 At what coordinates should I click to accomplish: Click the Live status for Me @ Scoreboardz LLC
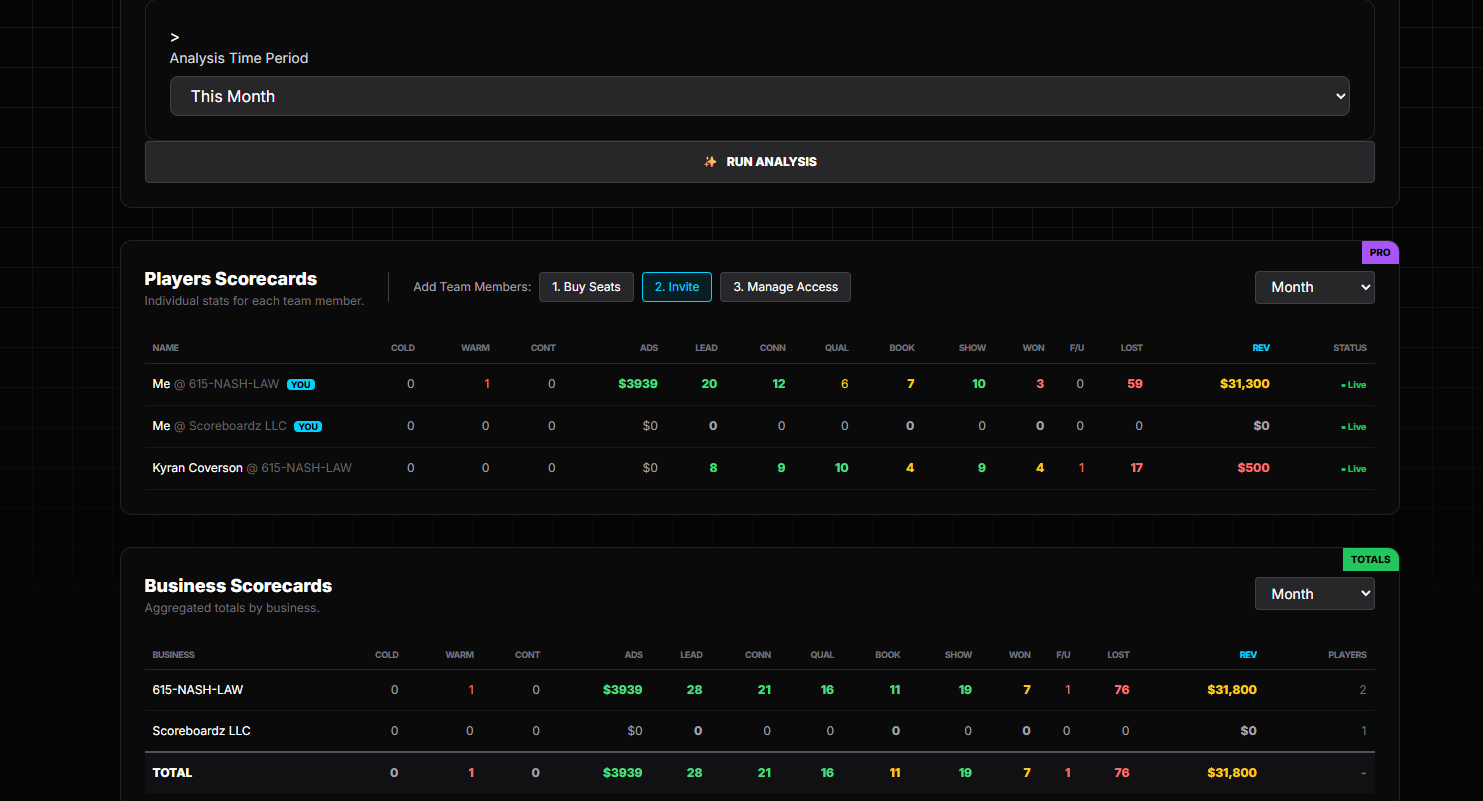point(1353,427)
